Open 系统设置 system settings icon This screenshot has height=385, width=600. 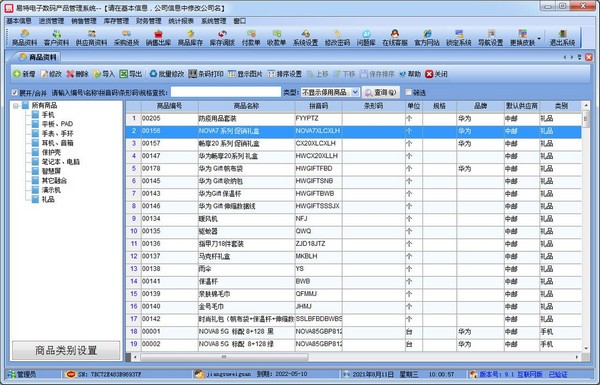tap(305, 38)
